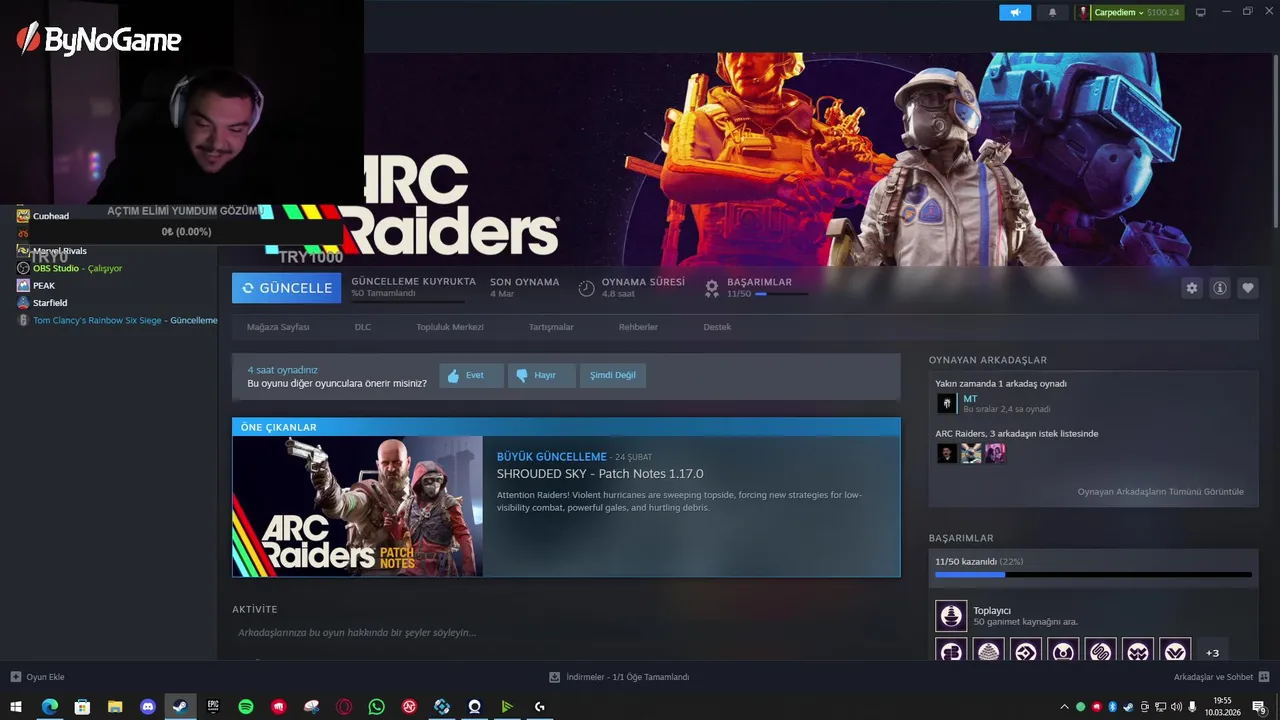This screenshot has height=720, width=1280.
Task: Open Windows notification center icon
Action: point(1260,707)
